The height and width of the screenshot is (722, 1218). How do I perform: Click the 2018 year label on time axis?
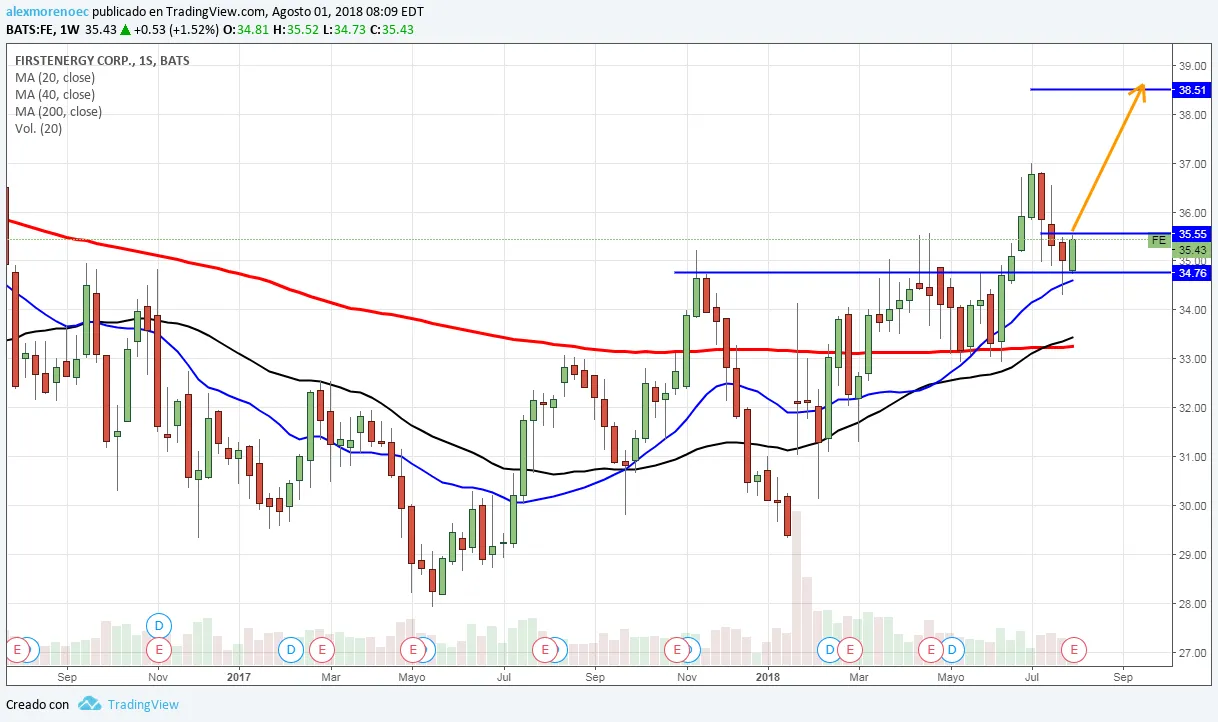pyautogui.click(x=768, y=676)
